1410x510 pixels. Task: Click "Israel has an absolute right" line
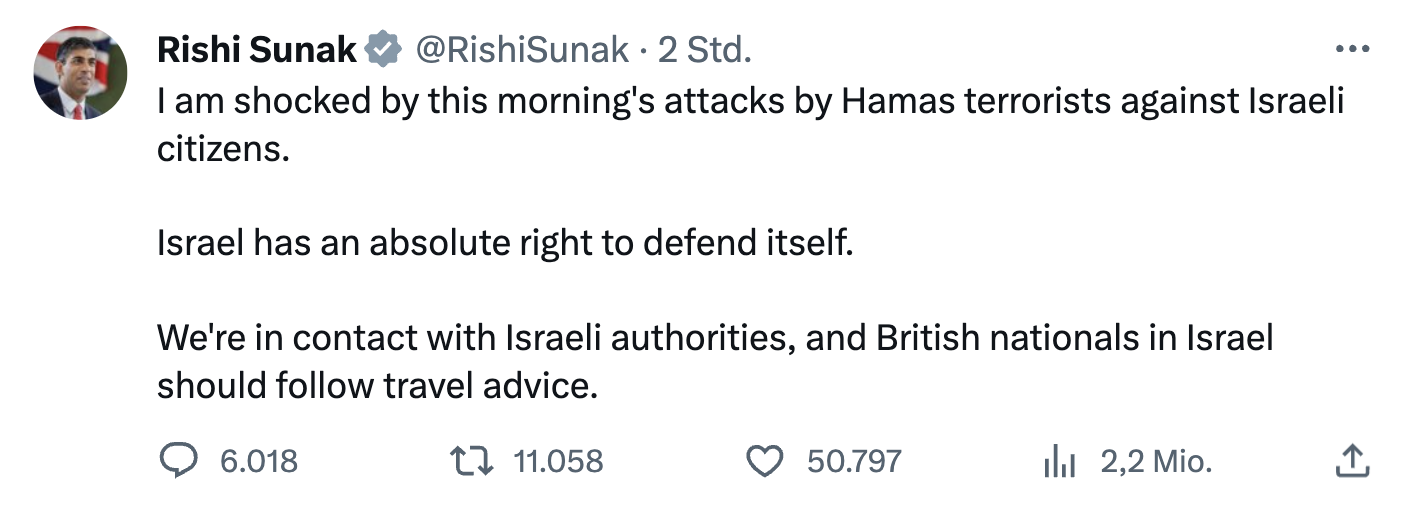click(506, 241)
